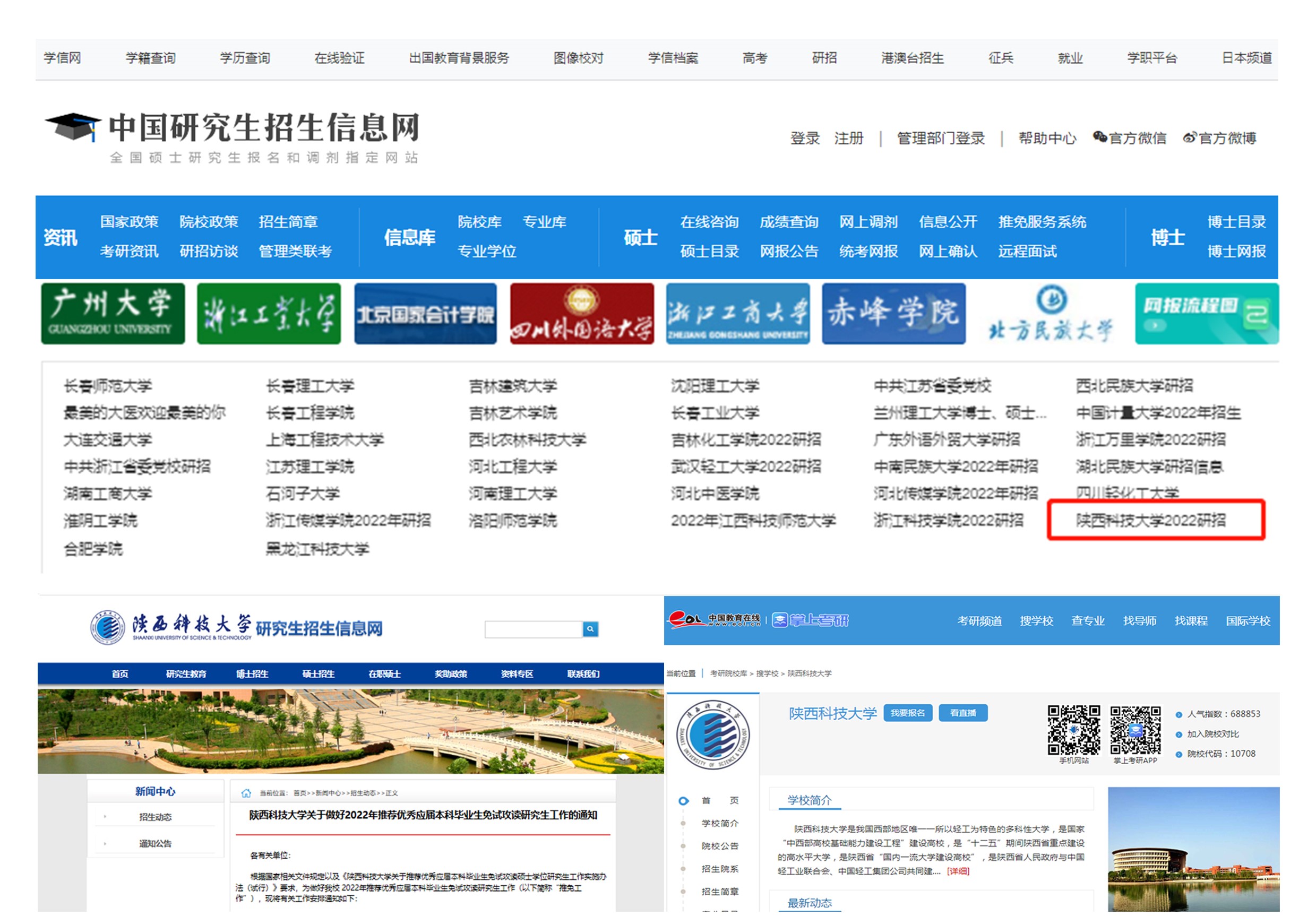Open Guangzhou University banner
The height and width of the screenshot is (916, 1316).
click(x=113, y=313)
